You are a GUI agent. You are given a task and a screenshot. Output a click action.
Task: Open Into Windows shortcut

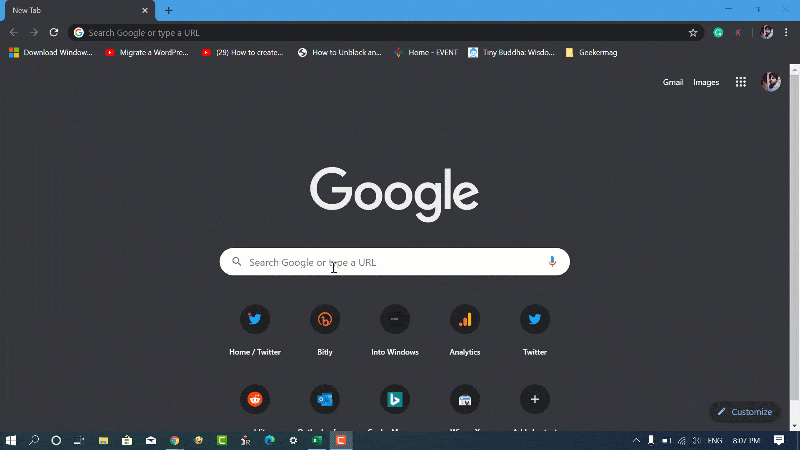click(395, 330)
